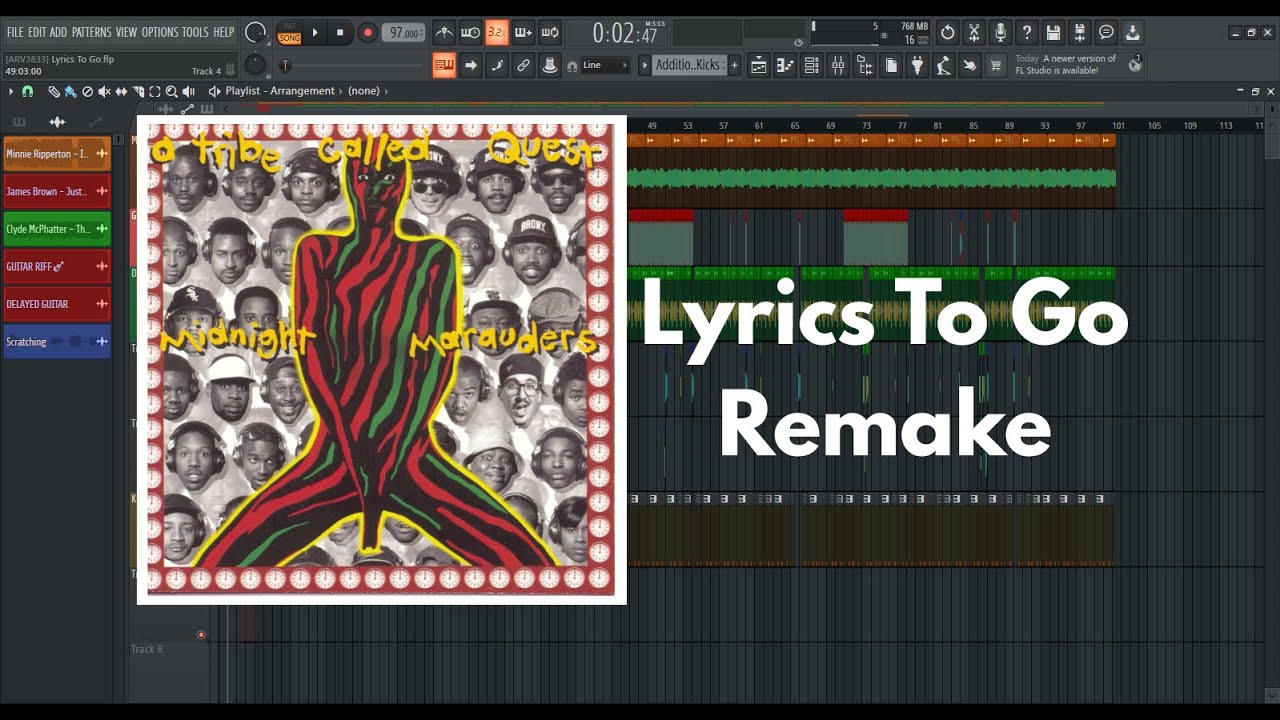
Task: Toggle the metronome
Action: point(444,33)
